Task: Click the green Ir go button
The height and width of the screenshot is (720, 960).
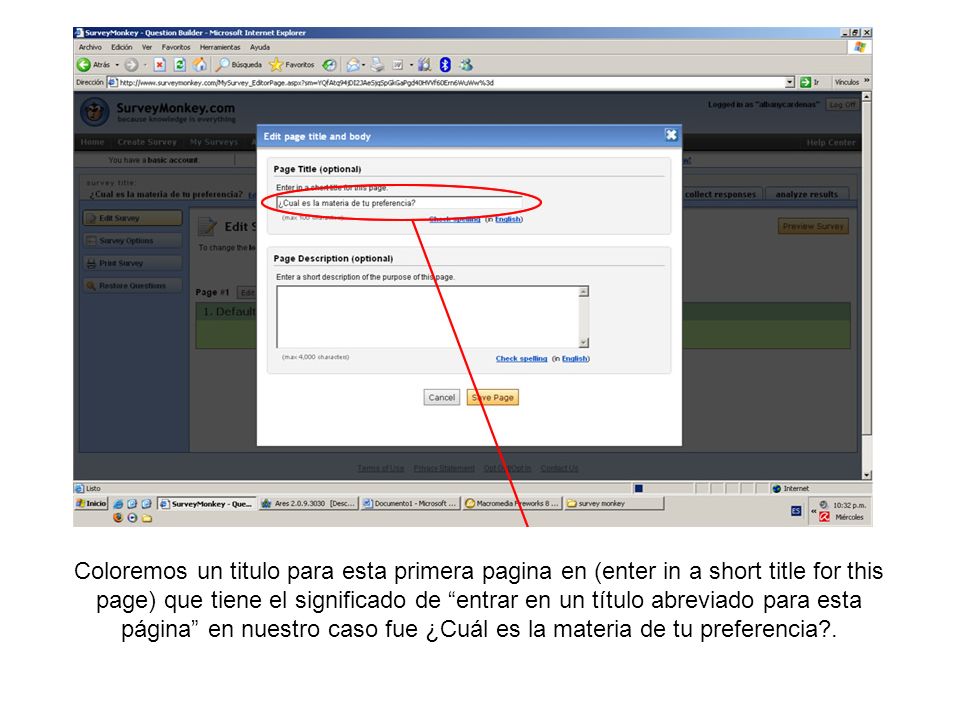Action: pos(809,82)
